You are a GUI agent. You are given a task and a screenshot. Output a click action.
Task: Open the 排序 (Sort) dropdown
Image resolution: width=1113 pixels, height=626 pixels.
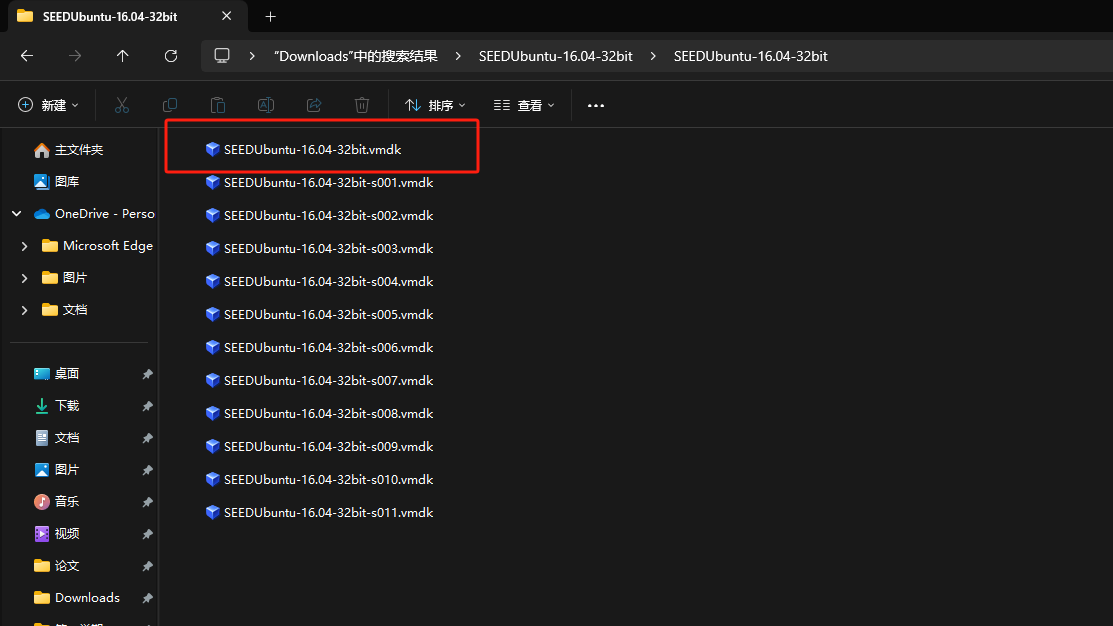coord(435,105)
